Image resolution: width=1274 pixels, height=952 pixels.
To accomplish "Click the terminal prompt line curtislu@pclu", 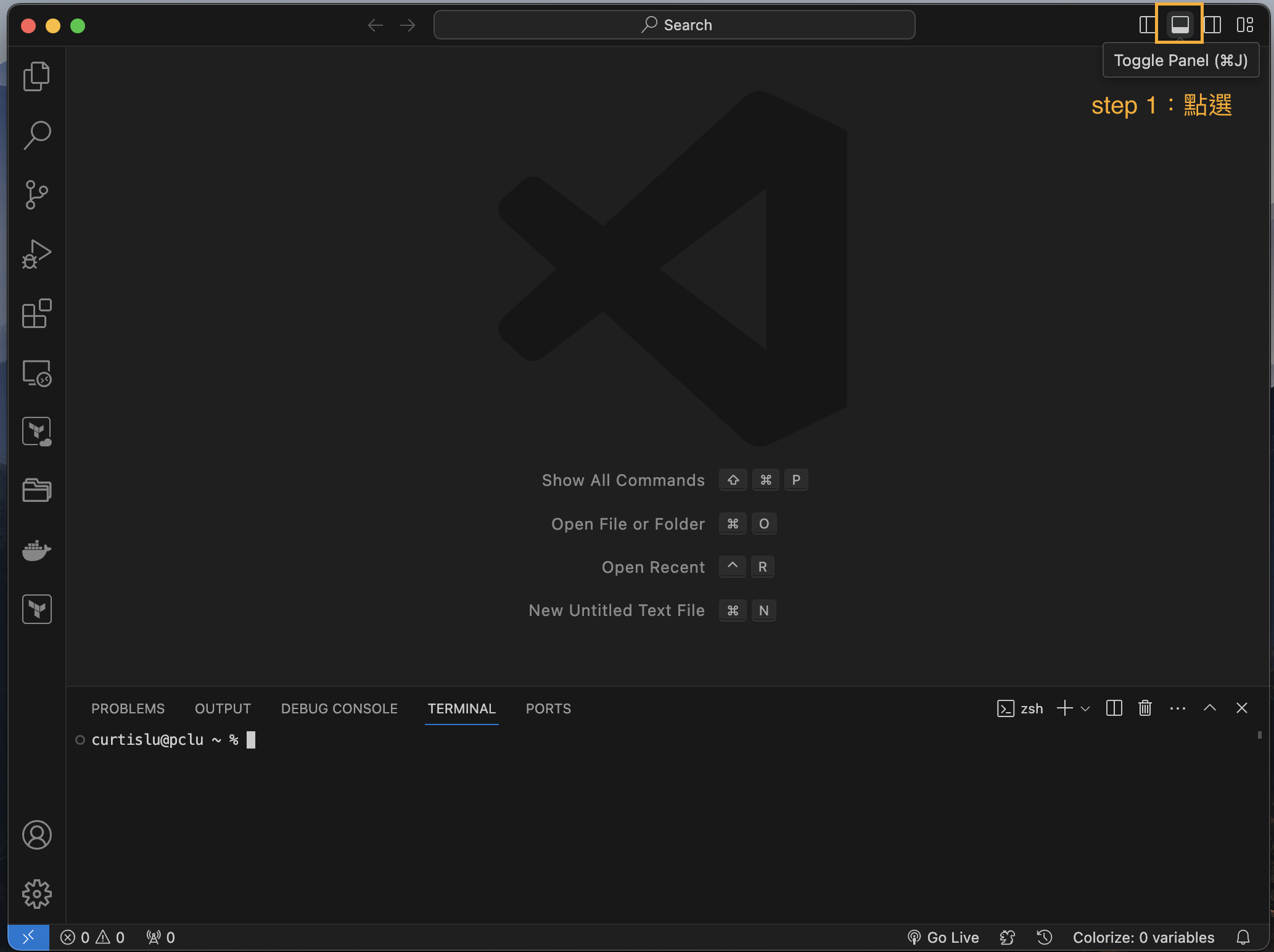I will coord(165,739).
